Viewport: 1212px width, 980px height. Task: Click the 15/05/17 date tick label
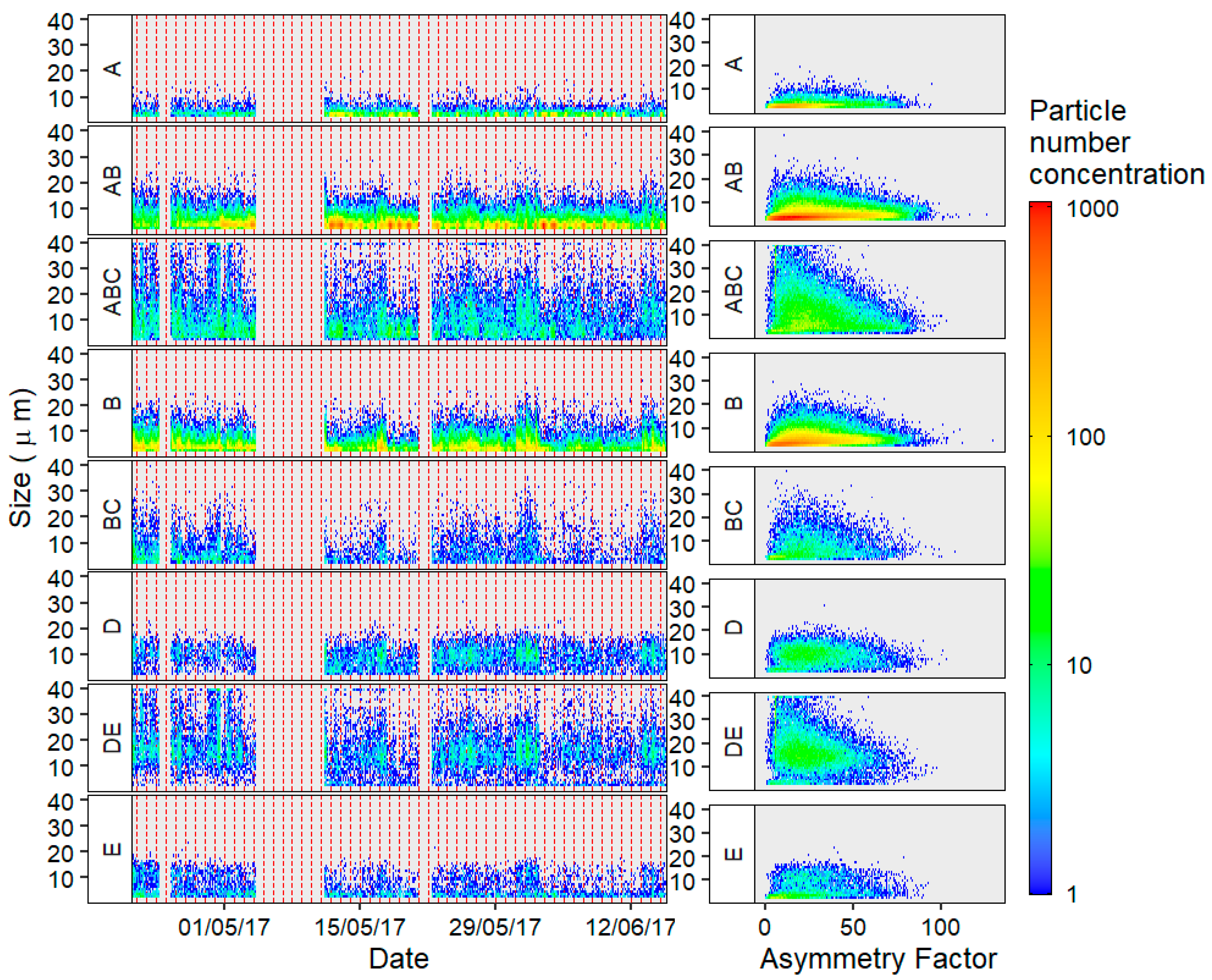click(359, 927)
